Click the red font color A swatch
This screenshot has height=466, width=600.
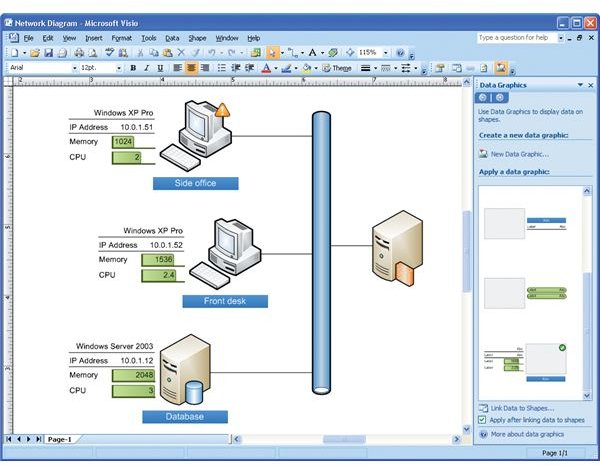tap(266, 68)
